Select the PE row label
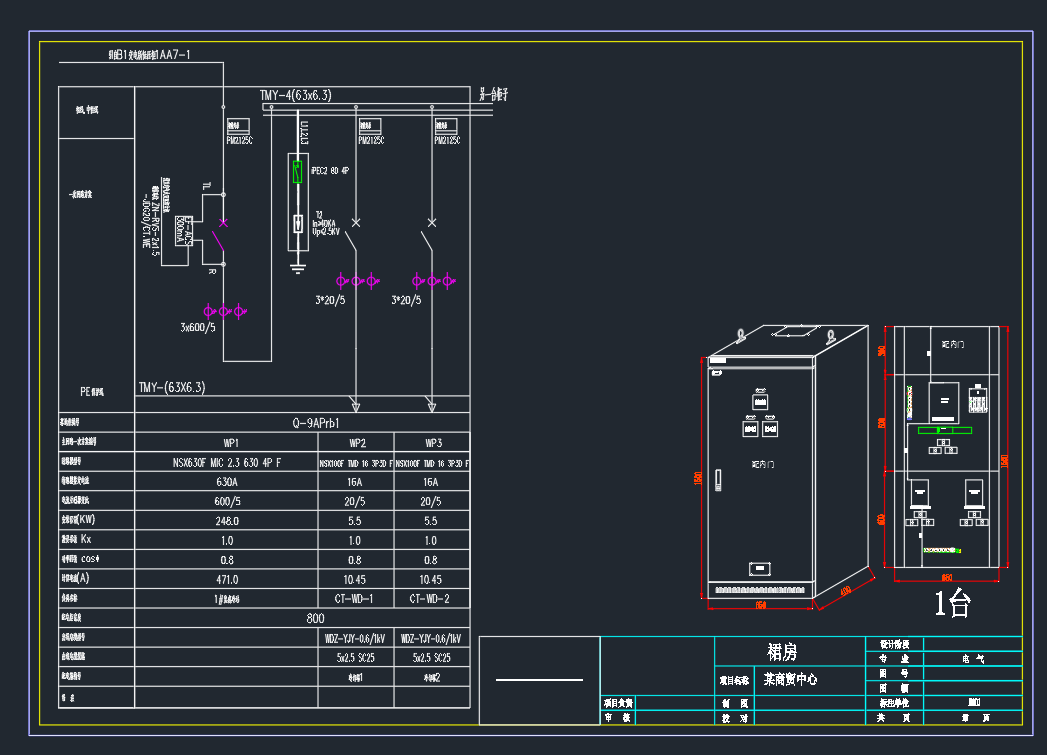 pyautogui.click(x=91, y=392)
